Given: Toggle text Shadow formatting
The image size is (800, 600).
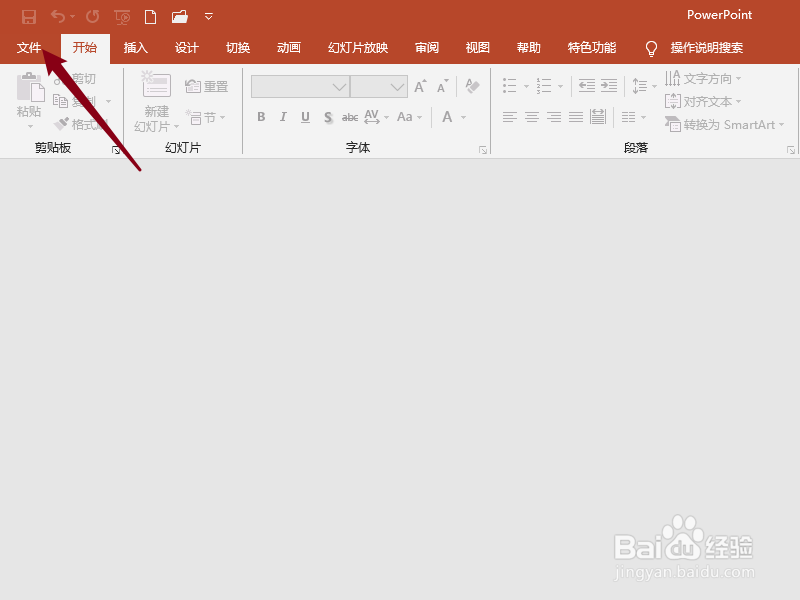Looking at the screenshot, I should click(328, 118).
